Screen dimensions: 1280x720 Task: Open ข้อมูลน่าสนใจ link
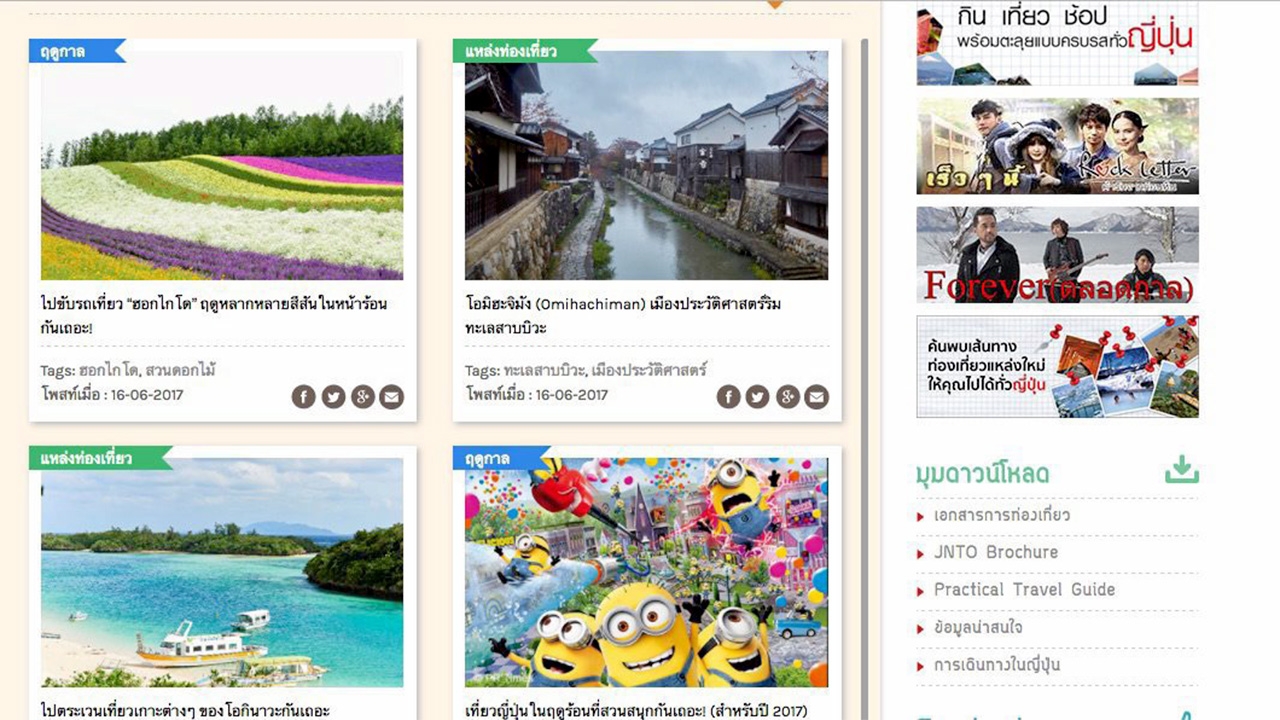[977, 627]
